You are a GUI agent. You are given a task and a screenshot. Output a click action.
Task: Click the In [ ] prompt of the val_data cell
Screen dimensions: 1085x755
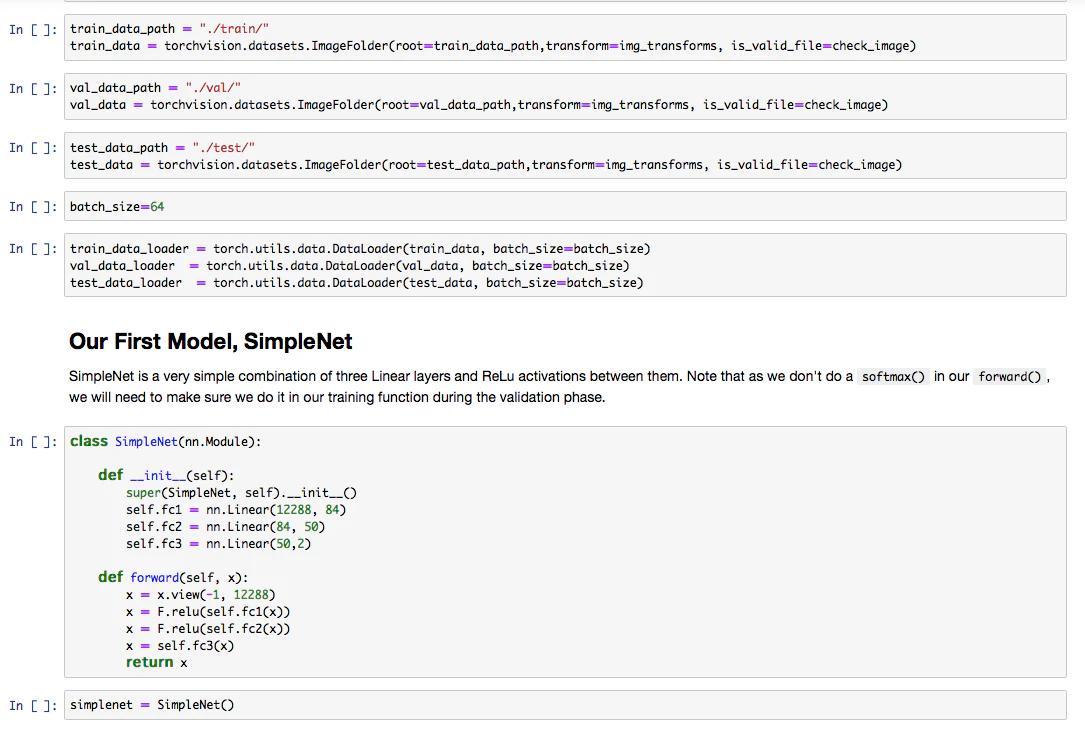point(33,88)
